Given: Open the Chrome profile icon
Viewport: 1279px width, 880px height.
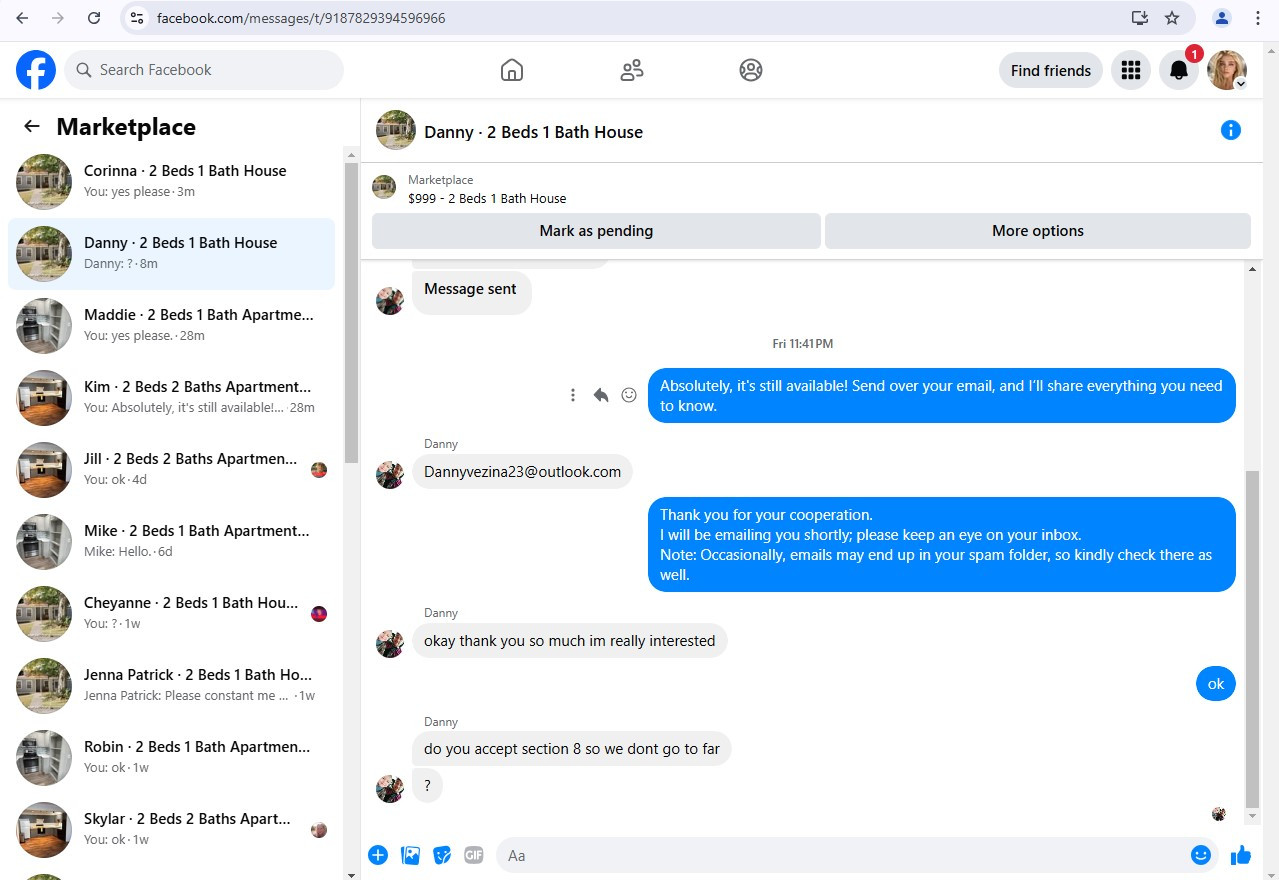Looking at the screenshot, I should coord(1222,18).
